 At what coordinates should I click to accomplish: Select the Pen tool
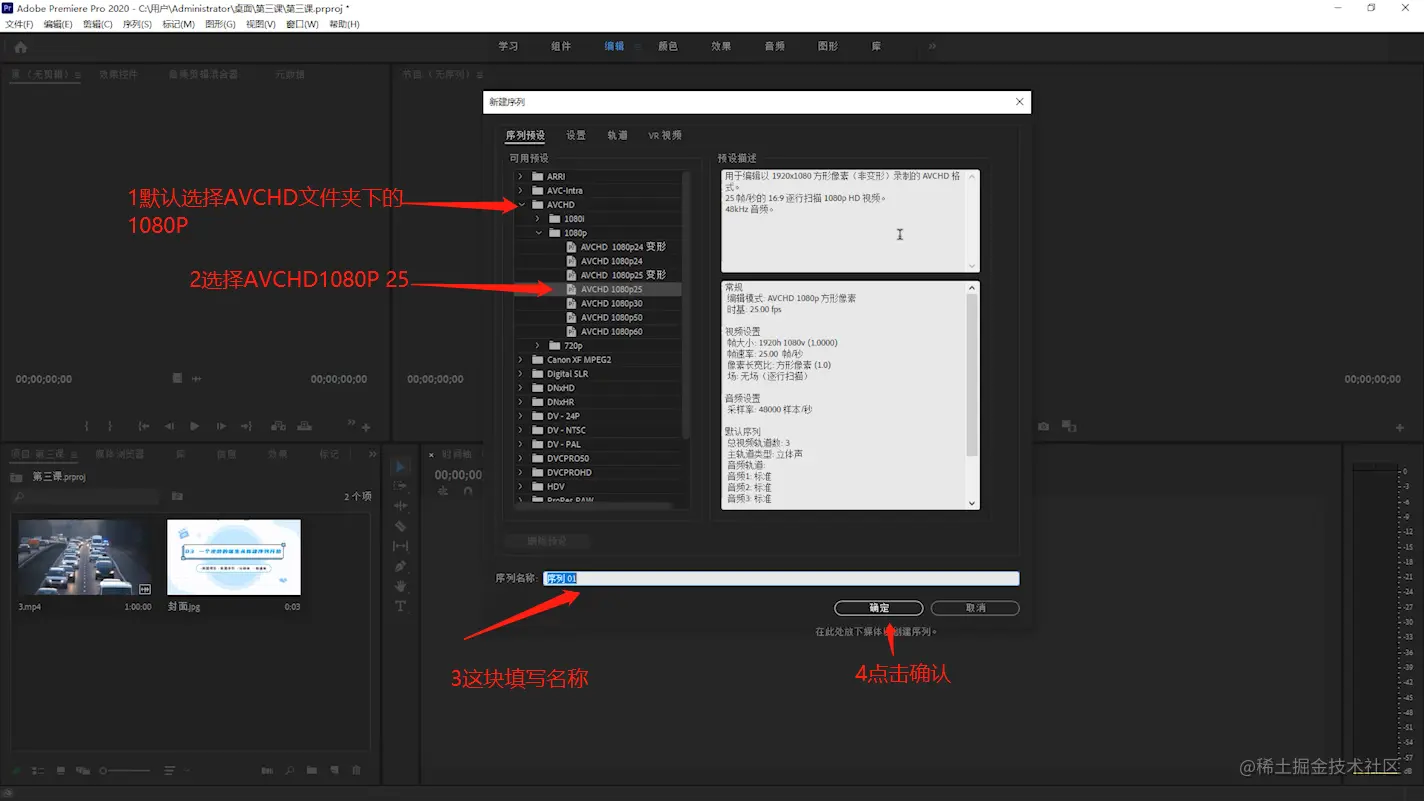click(400, 566)
